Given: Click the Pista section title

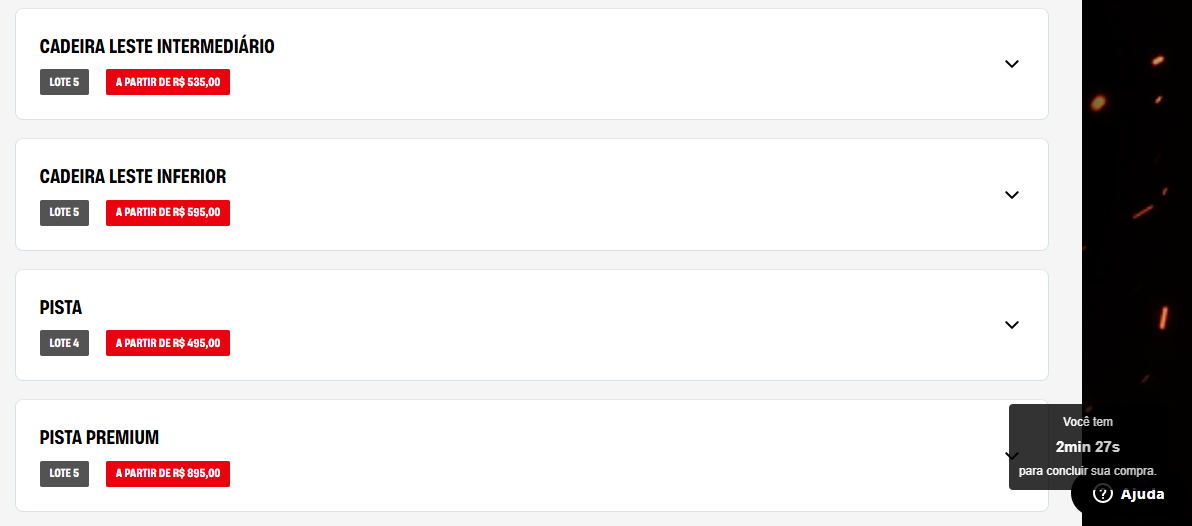Looking at the screenshot, I should (61, 307).
